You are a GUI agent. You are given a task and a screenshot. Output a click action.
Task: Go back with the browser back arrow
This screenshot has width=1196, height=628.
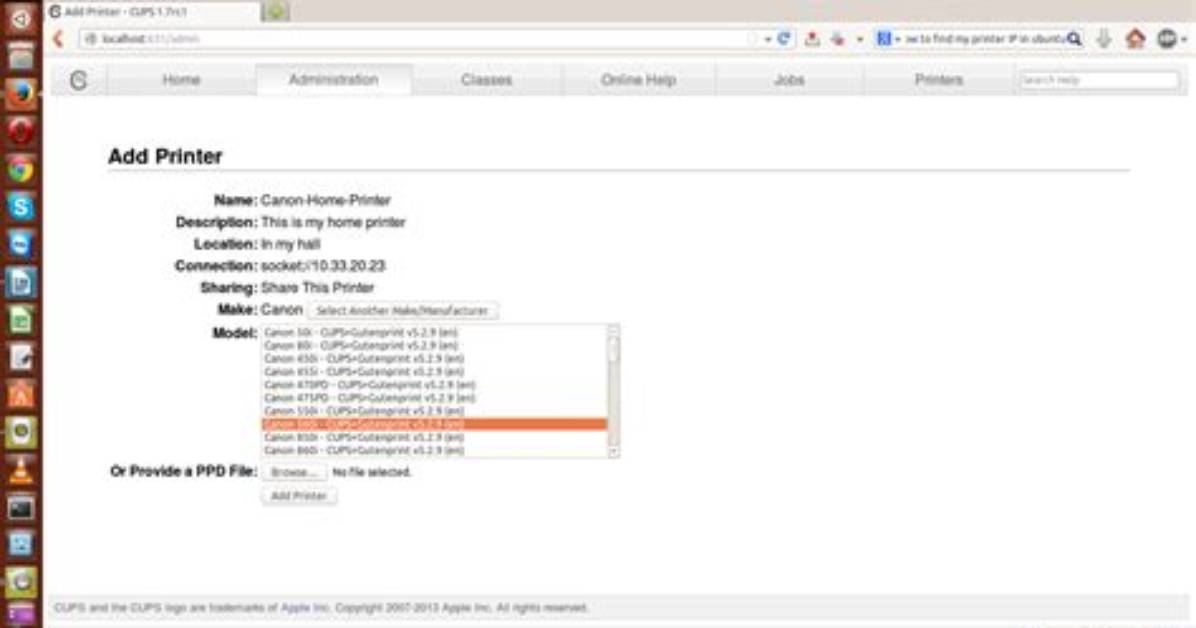(59, 38)
